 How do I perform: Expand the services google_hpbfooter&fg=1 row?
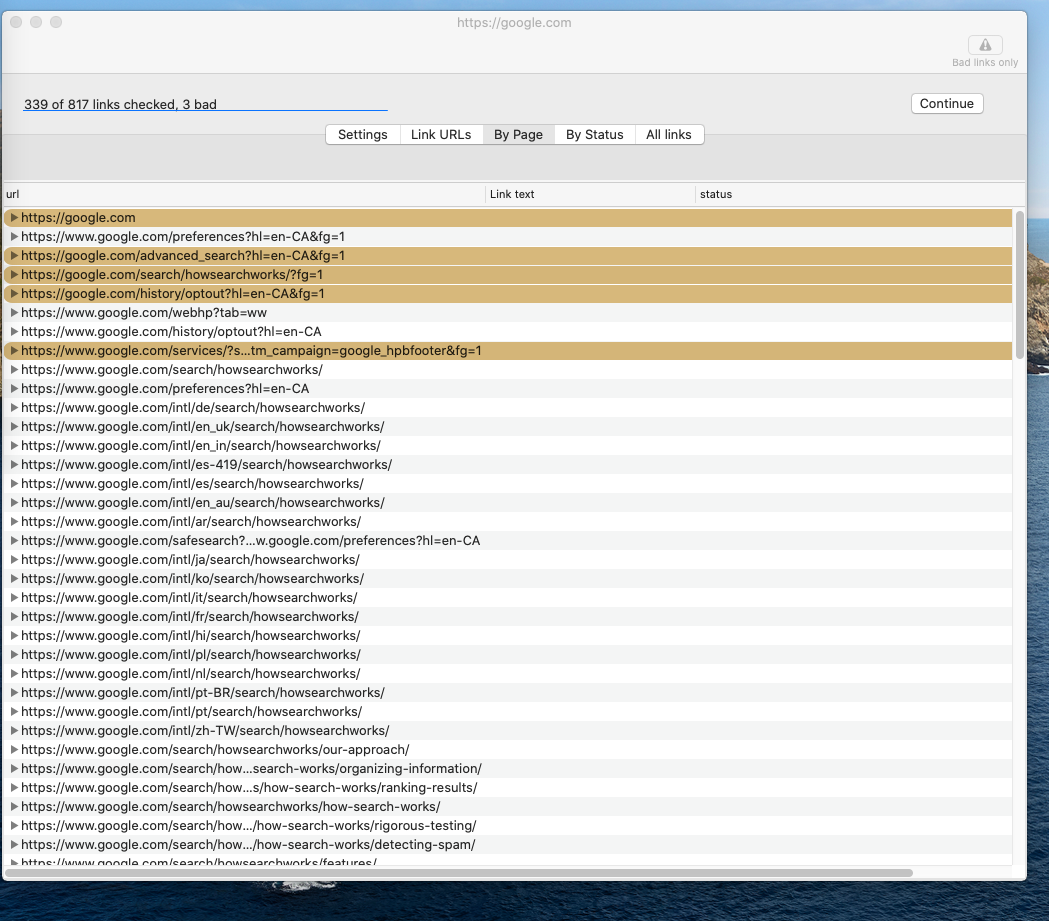coord(14,350)
